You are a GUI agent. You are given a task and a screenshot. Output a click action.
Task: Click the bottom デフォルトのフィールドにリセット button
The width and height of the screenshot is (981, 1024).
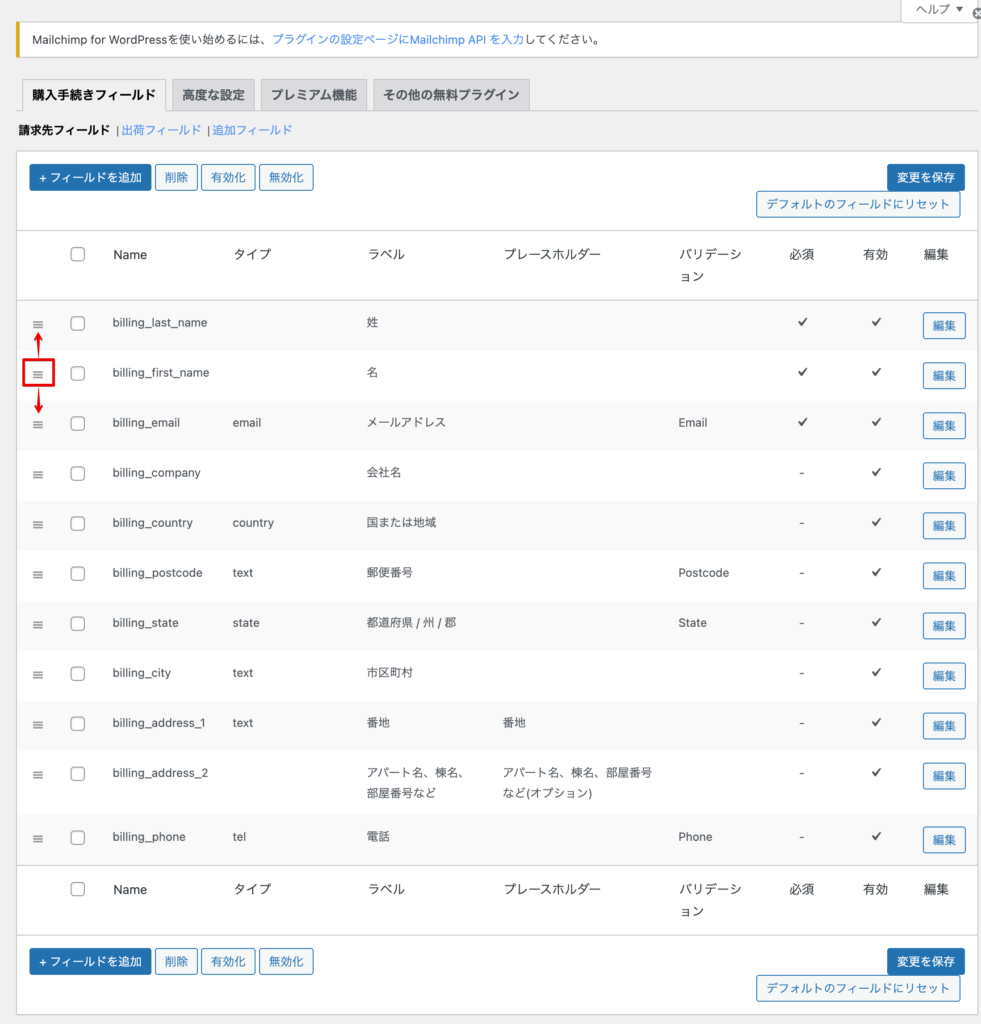[x=857, y=988]
